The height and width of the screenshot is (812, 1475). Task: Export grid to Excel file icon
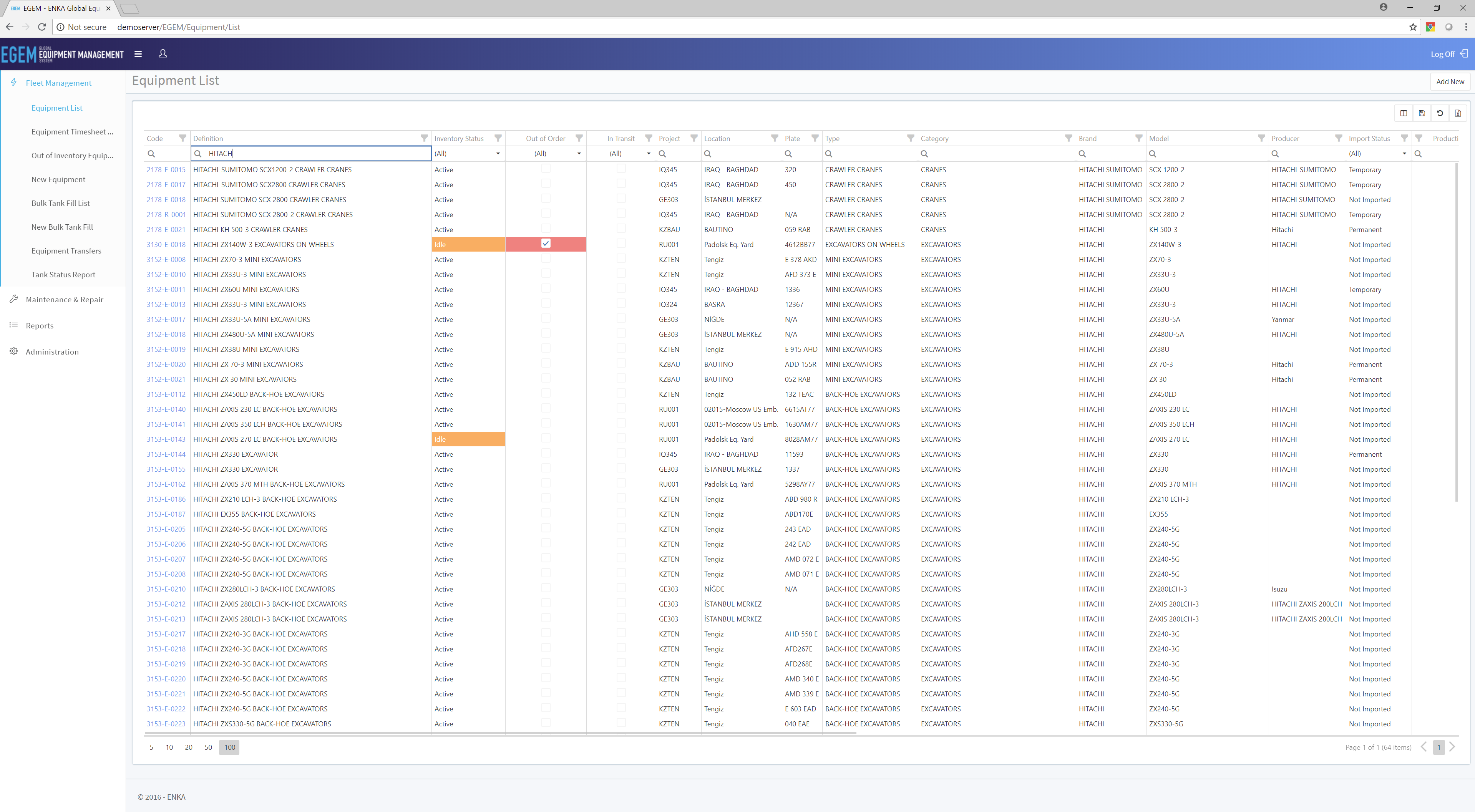[x=1458, y=113]
